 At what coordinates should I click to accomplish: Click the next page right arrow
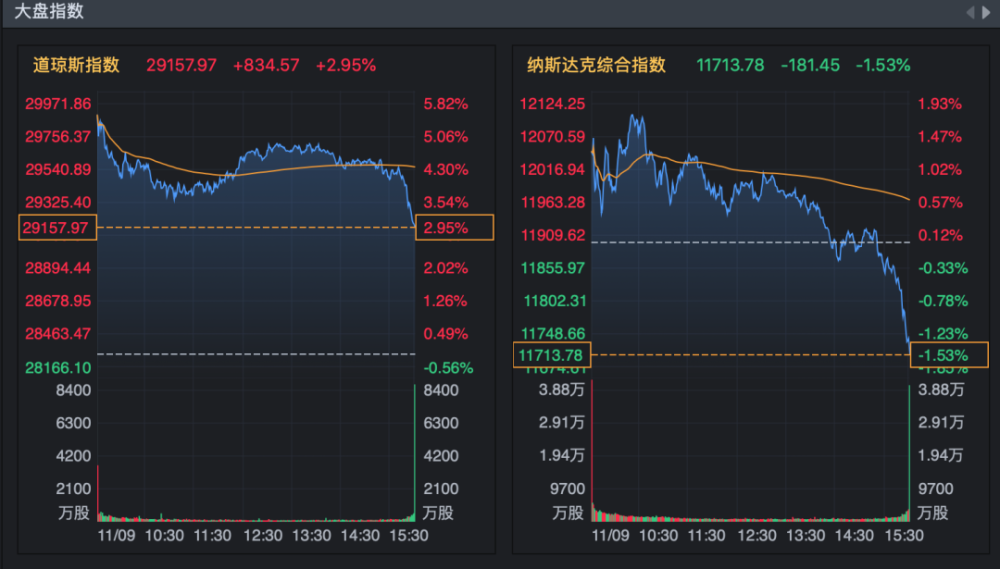click(986, 12)
